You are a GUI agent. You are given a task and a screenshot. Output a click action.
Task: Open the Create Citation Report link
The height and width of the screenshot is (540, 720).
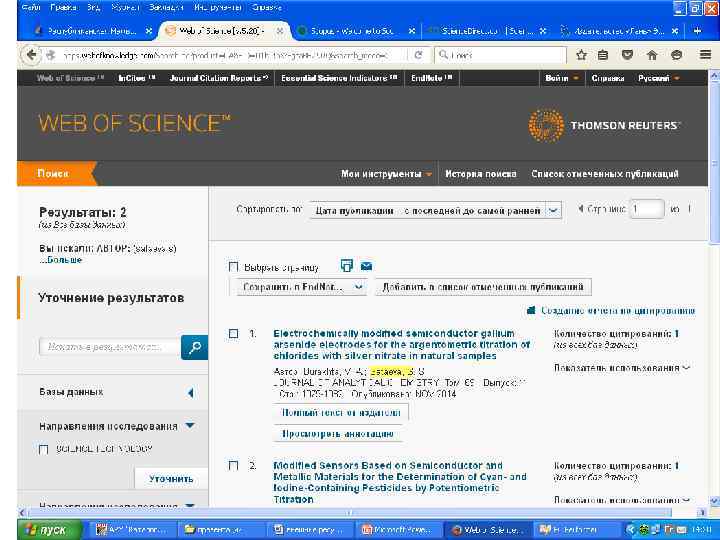(x=618, y=311)
